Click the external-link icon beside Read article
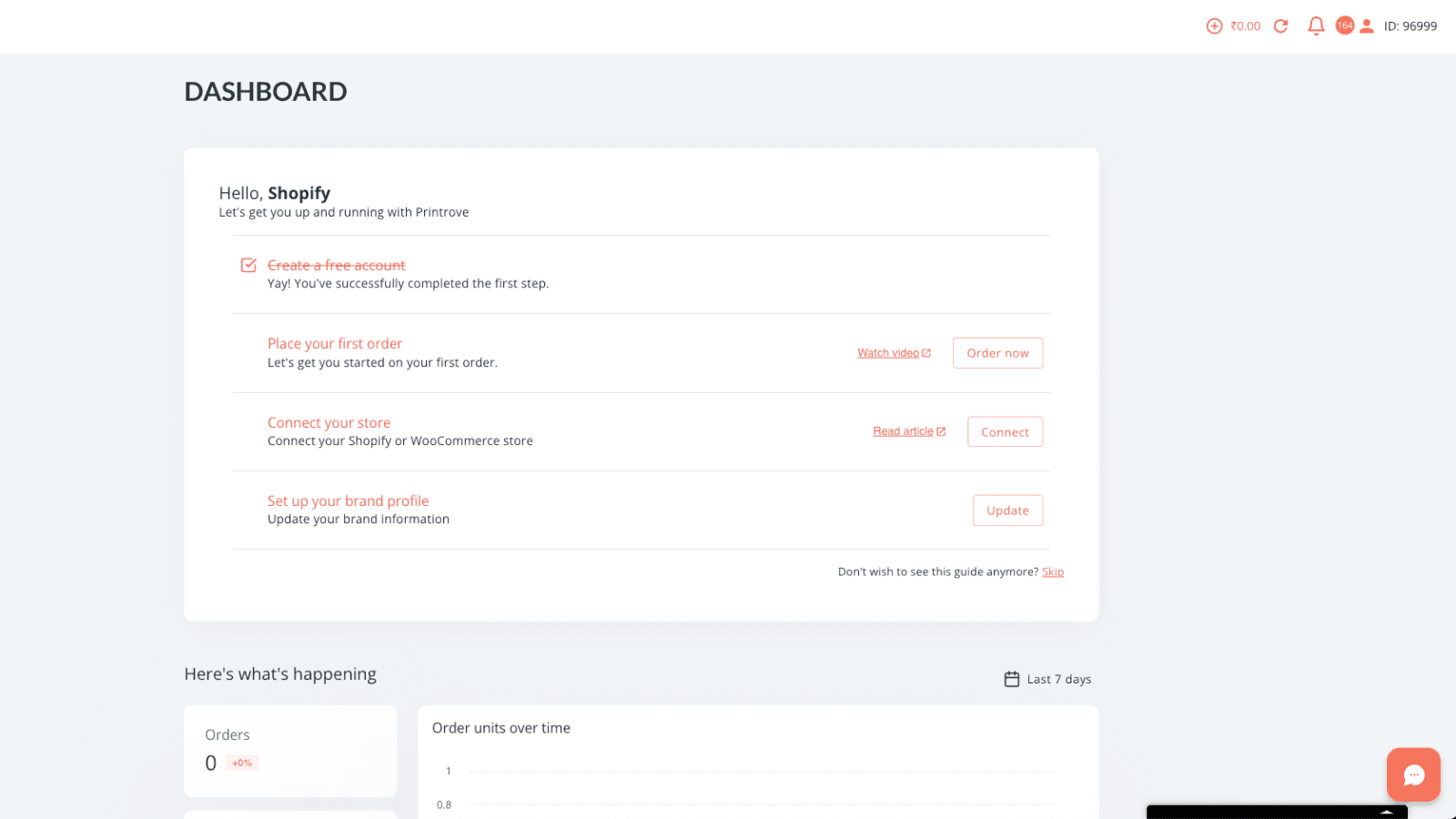Screen dimensions: 1456x819 [941, 430]
